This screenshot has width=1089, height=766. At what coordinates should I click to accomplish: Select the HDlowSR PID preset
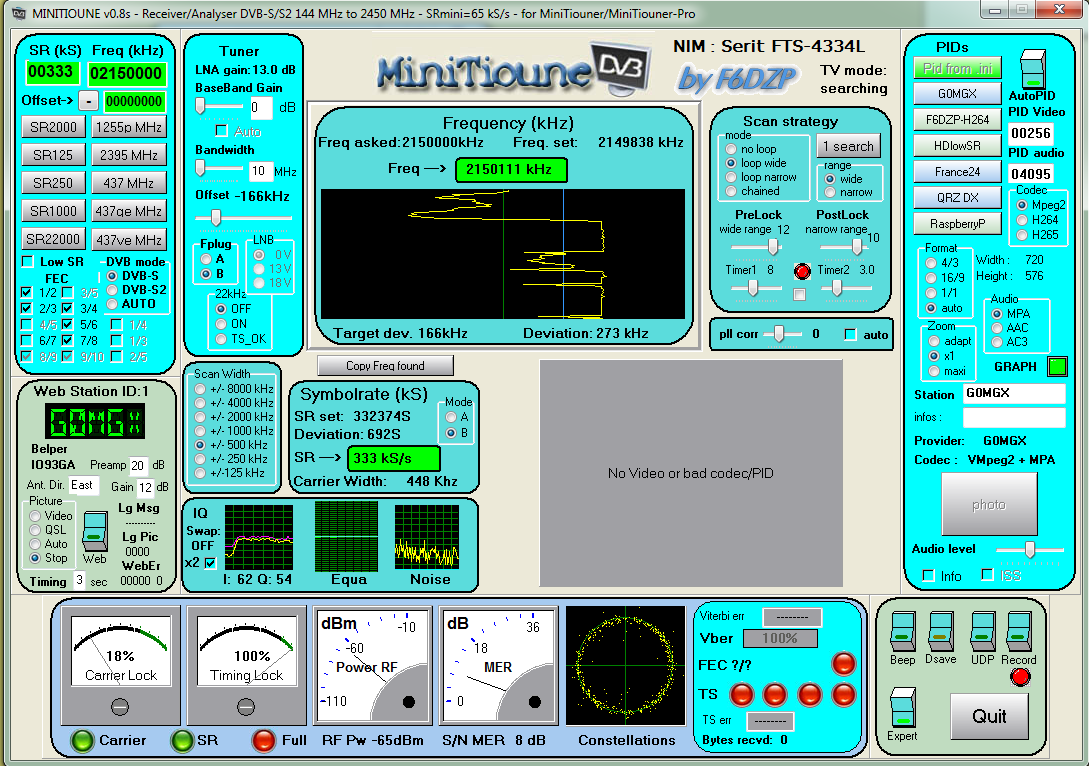(x=957, y=146)
